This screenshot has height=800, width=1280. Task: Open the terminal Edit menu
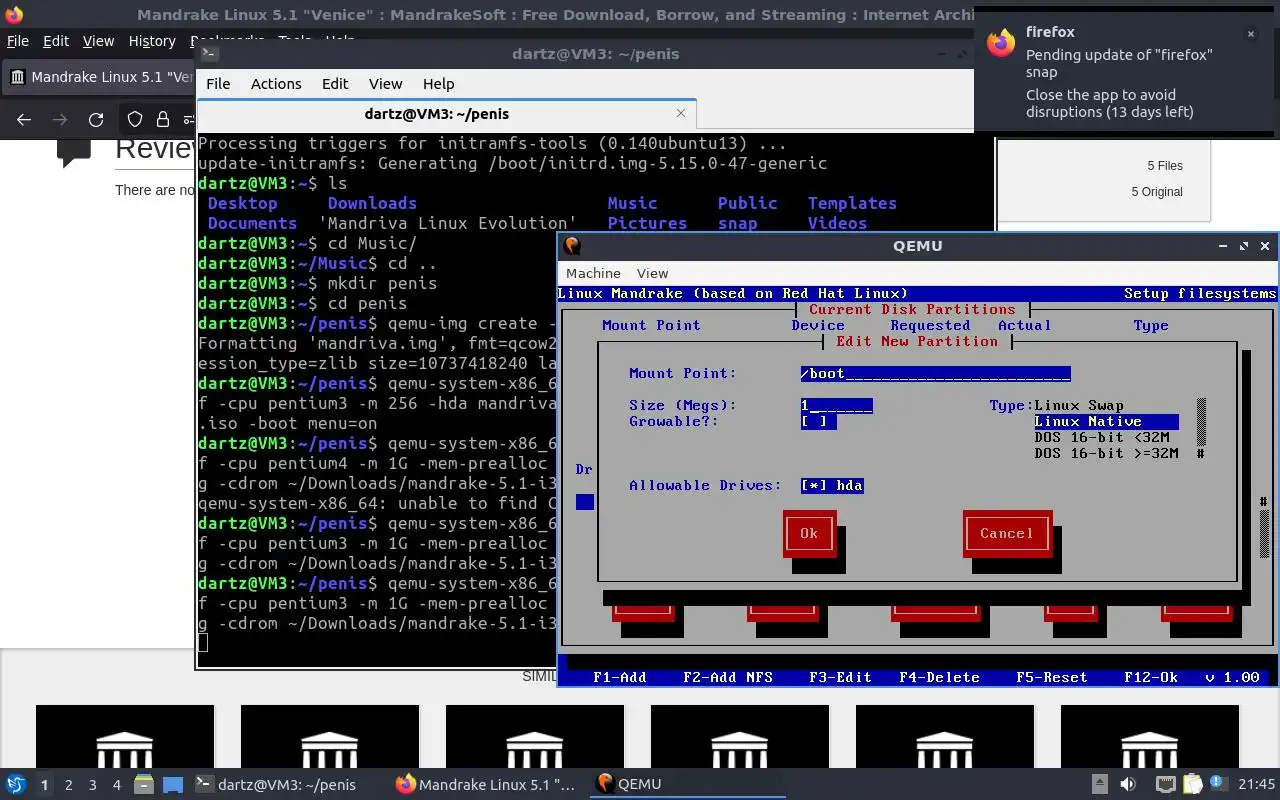click(x=335, y=84)
